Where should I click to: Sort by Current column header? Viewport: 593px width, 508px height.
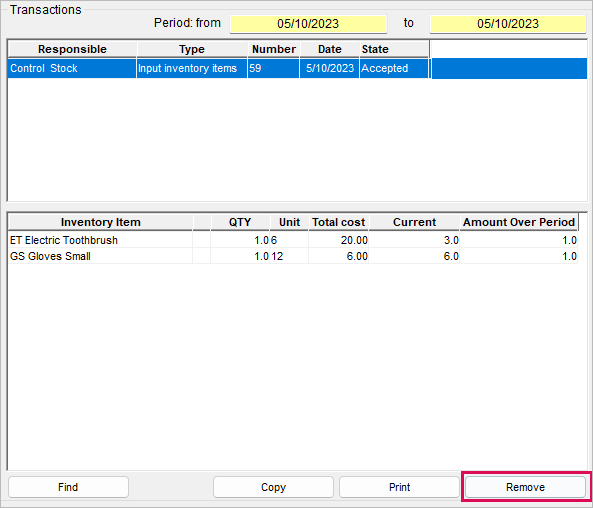click(x=414, y=222)
